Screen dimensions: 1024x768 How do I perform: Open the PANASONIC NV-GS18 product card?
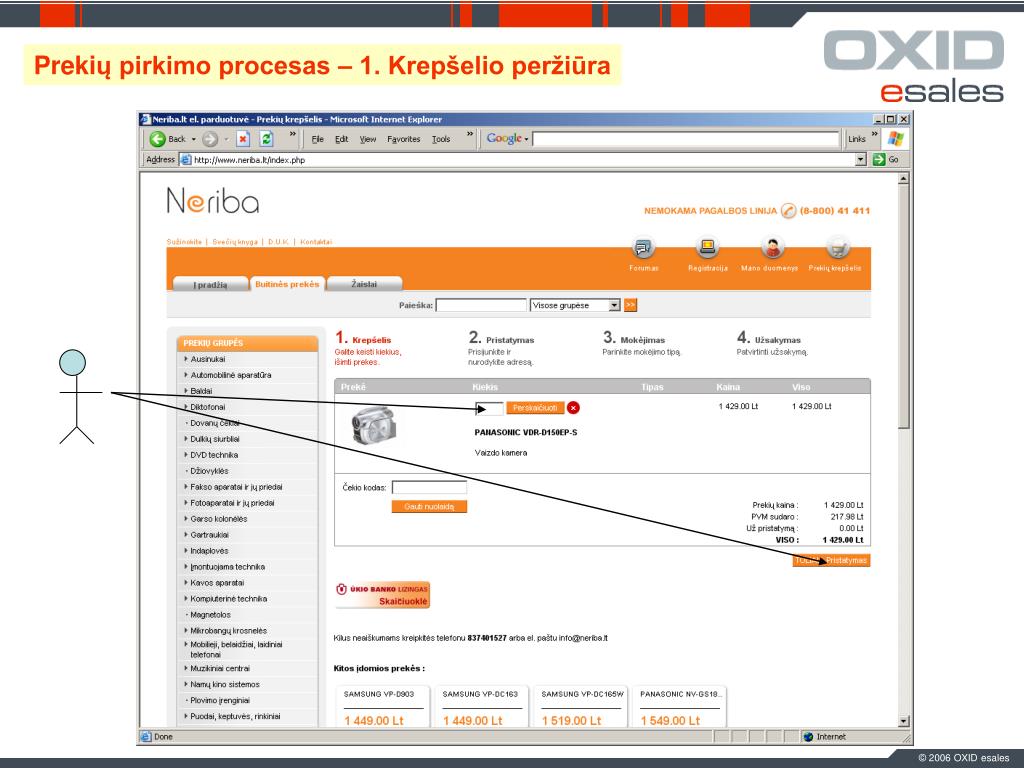pos(679,706)
